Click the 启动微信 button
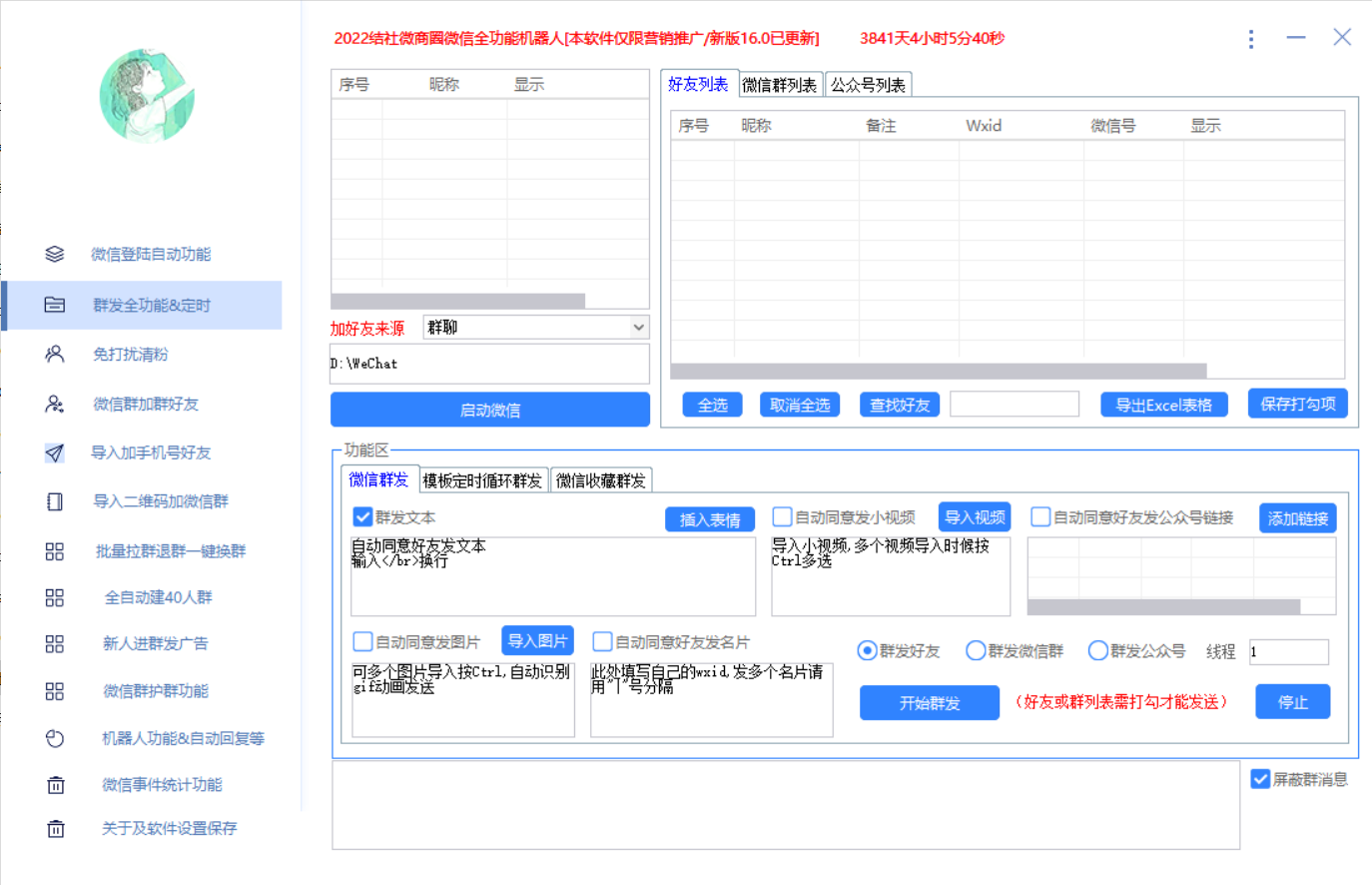 pyautogui.click(x=488, y=410)
